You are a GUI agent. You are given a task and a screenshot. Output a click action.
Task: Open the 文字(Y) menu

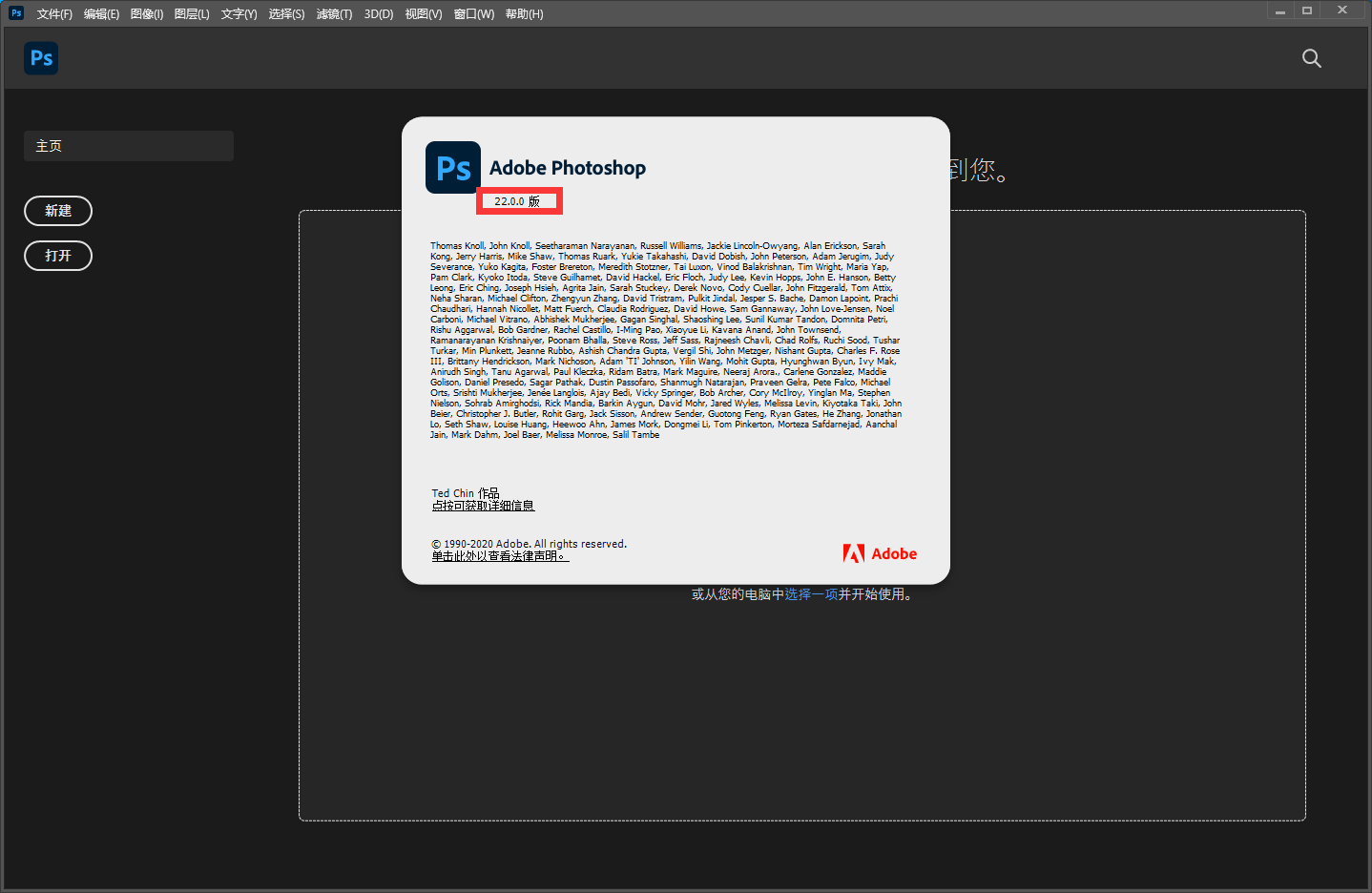[239, 14]
